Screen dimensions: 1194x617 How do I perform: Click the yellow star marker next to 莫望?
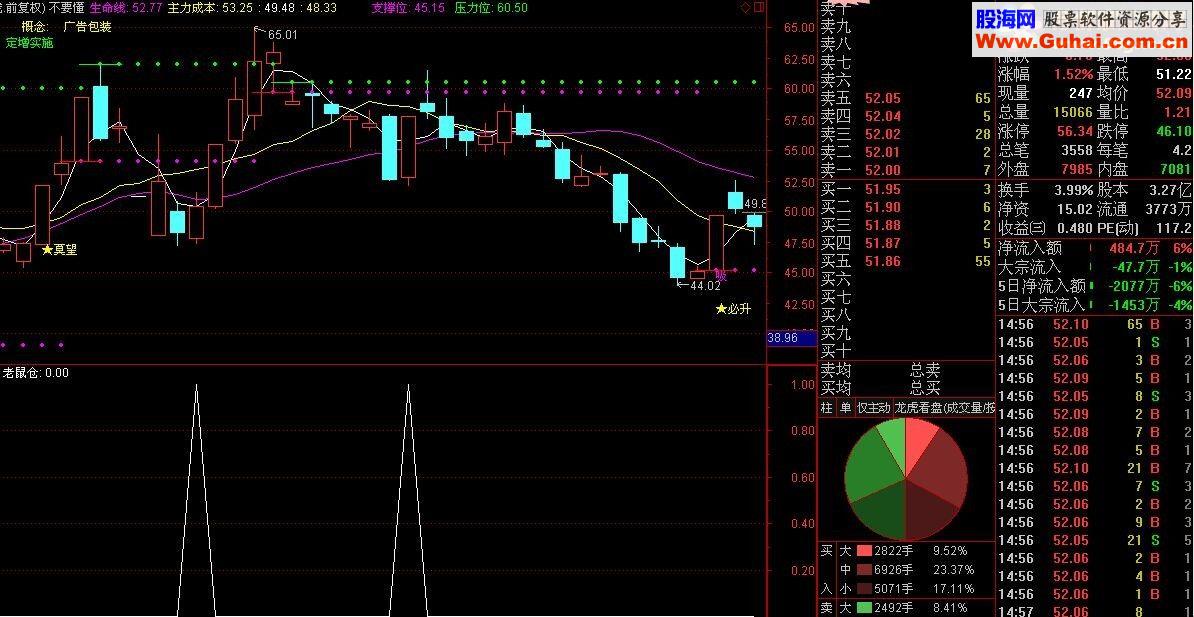(47, 249)
